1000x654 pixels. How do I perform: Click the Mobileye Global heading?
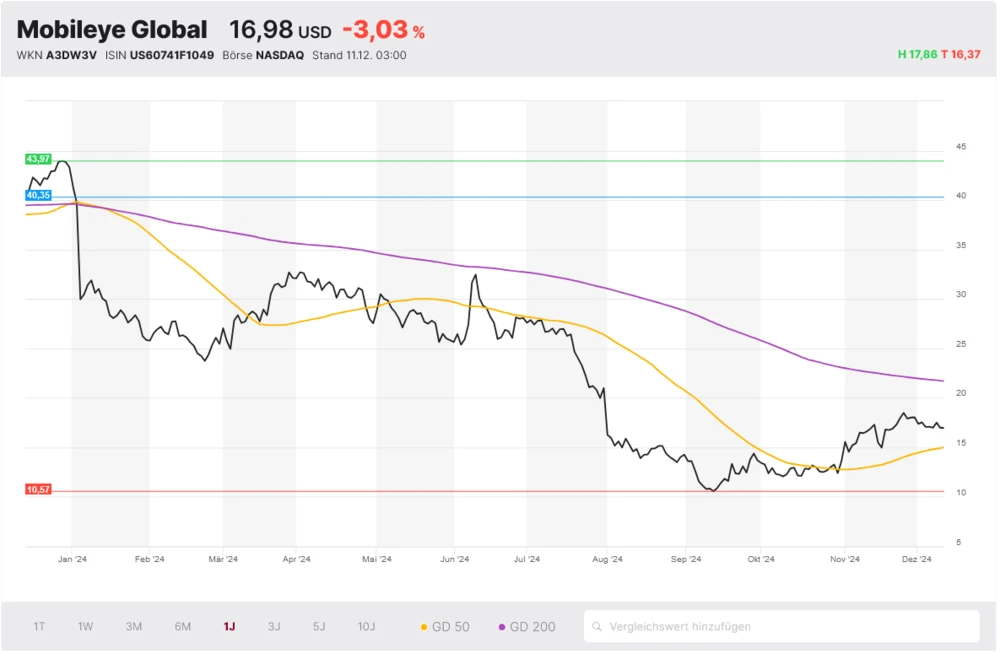pyautogui.click(x=112, y=30)
